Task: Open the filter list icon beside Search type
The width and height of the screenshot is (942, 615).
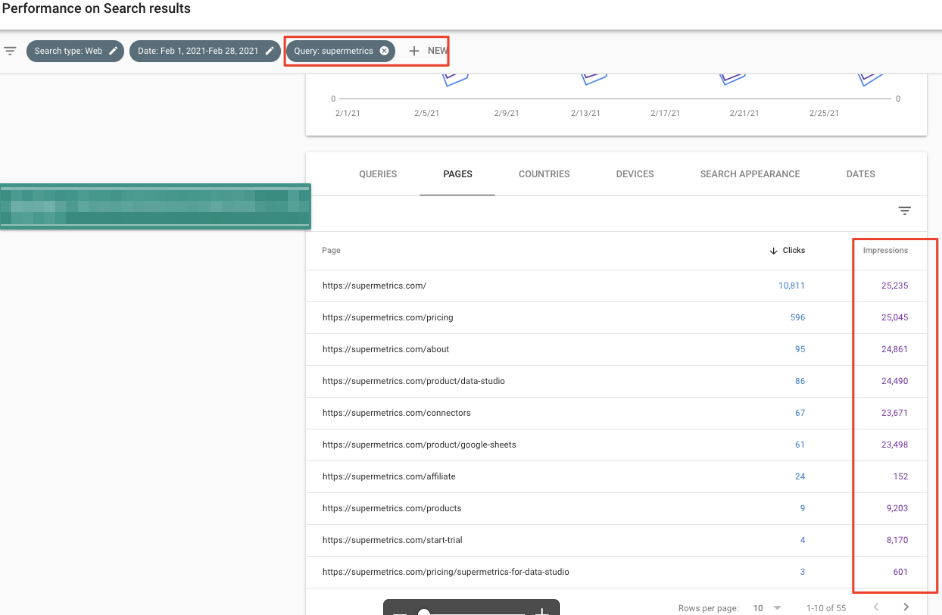Action: pyautogui.click(x=10, y=51)
